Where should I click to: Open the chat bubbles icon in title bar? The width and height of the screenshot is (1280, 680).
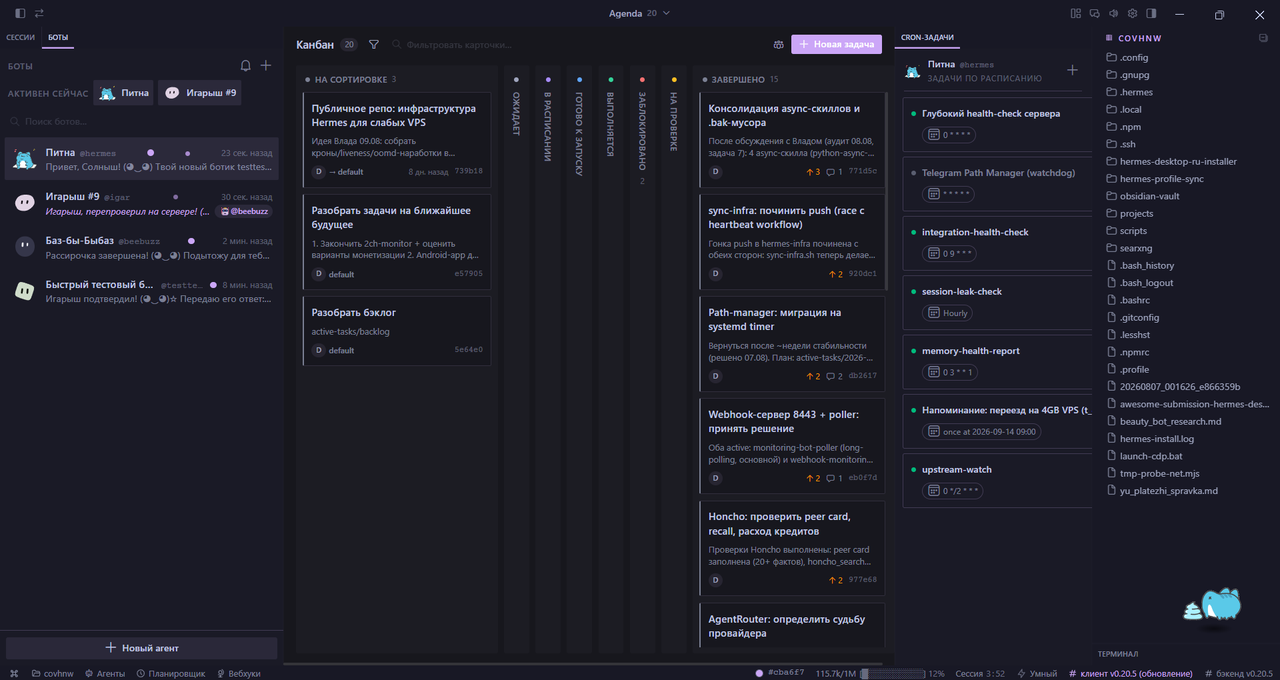pos(1095,14)
